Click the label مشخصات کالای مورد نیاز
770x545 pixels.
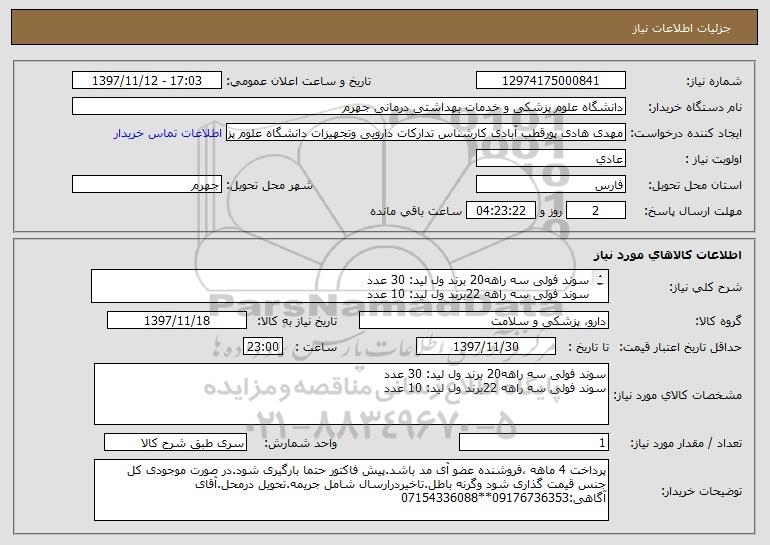click(678, 395)
